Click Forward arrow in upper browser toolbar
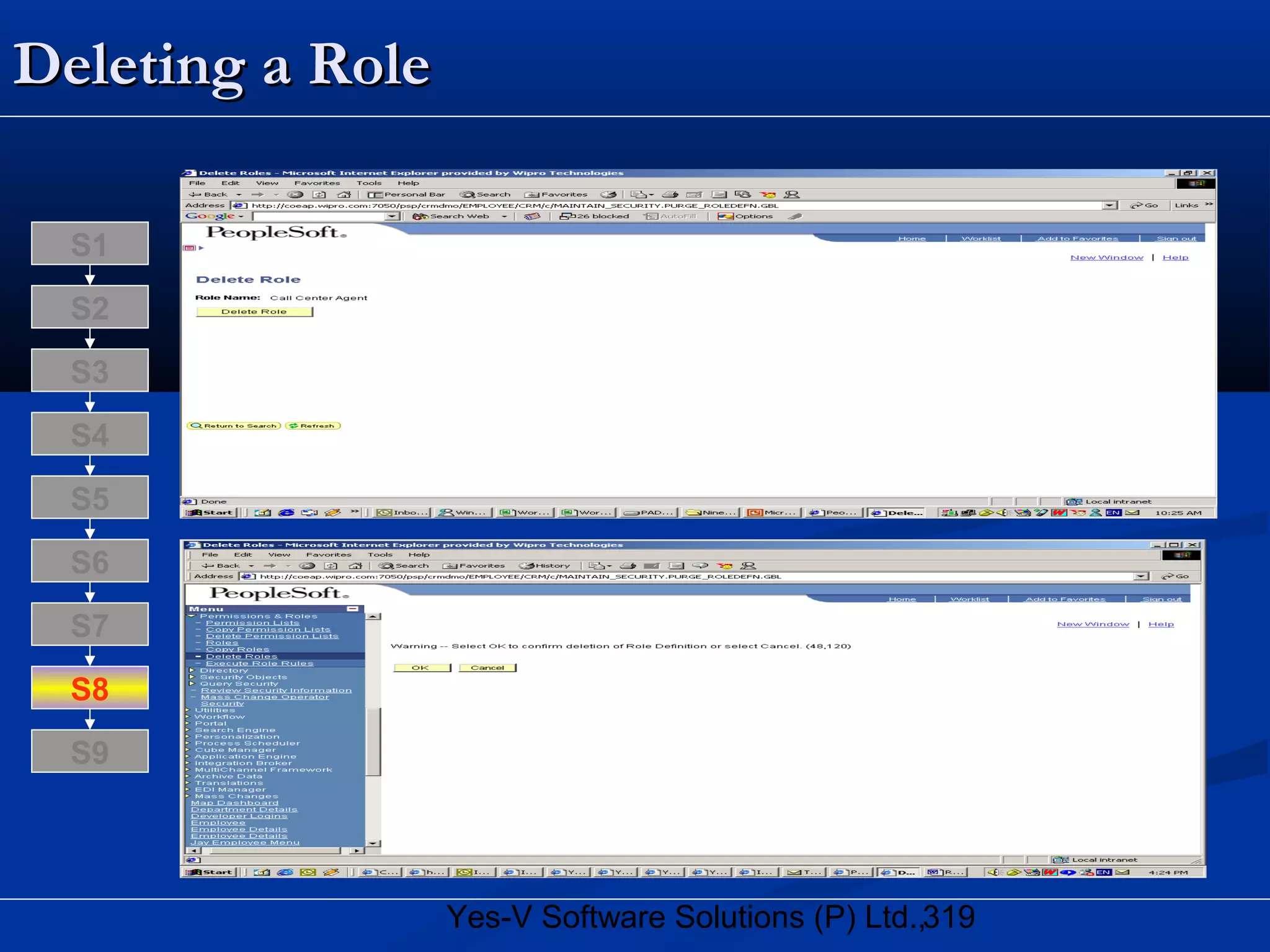The width and height of the screenshot is (1270, 952). [x=257, y=195]
